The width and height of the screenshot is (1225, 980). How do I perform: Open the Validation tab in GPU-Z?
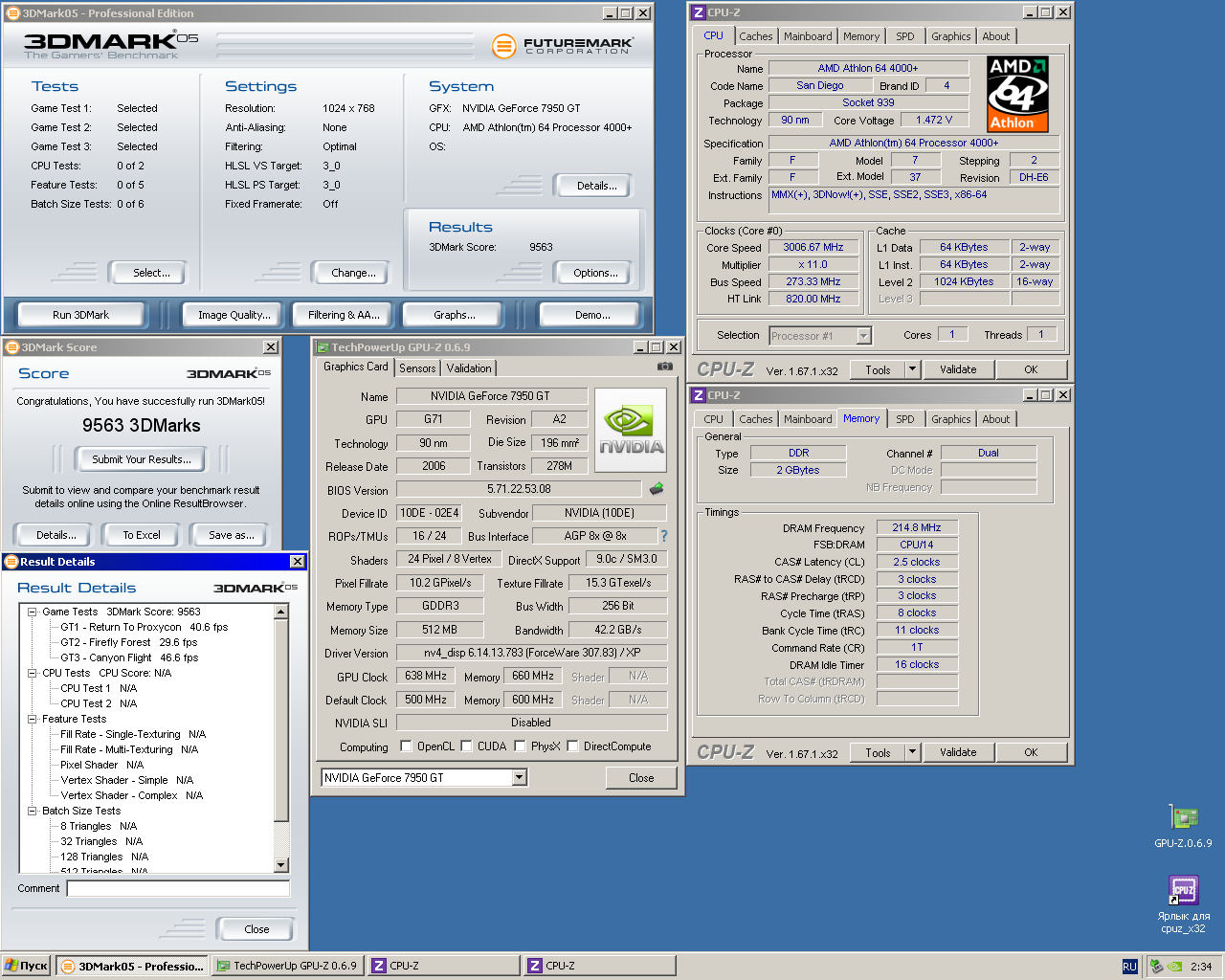point(469,368)
